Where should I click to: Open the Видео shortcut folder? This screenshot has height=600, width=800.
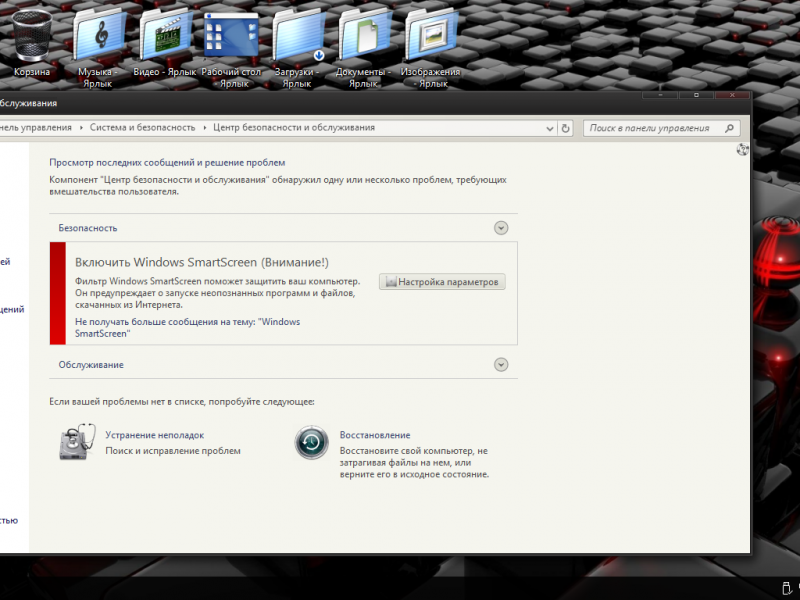pyautogui.click(x=164, y=37)
